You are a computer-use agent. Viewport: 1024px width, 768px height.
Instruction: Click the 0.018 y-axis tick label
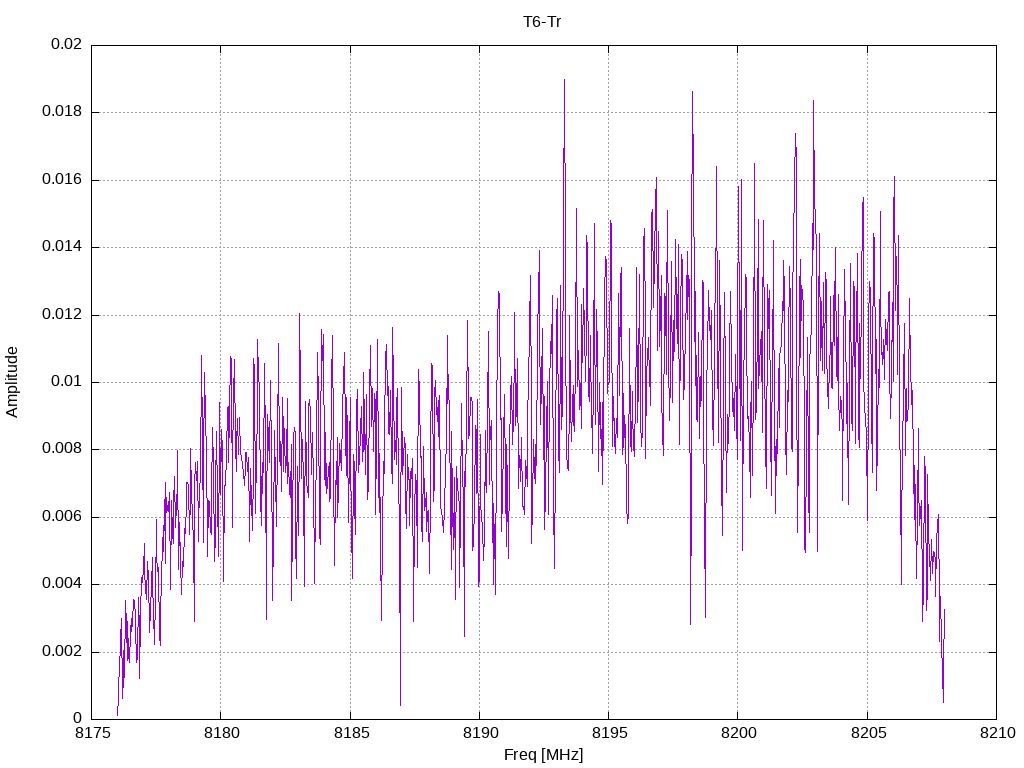click(x=62, y=112)
